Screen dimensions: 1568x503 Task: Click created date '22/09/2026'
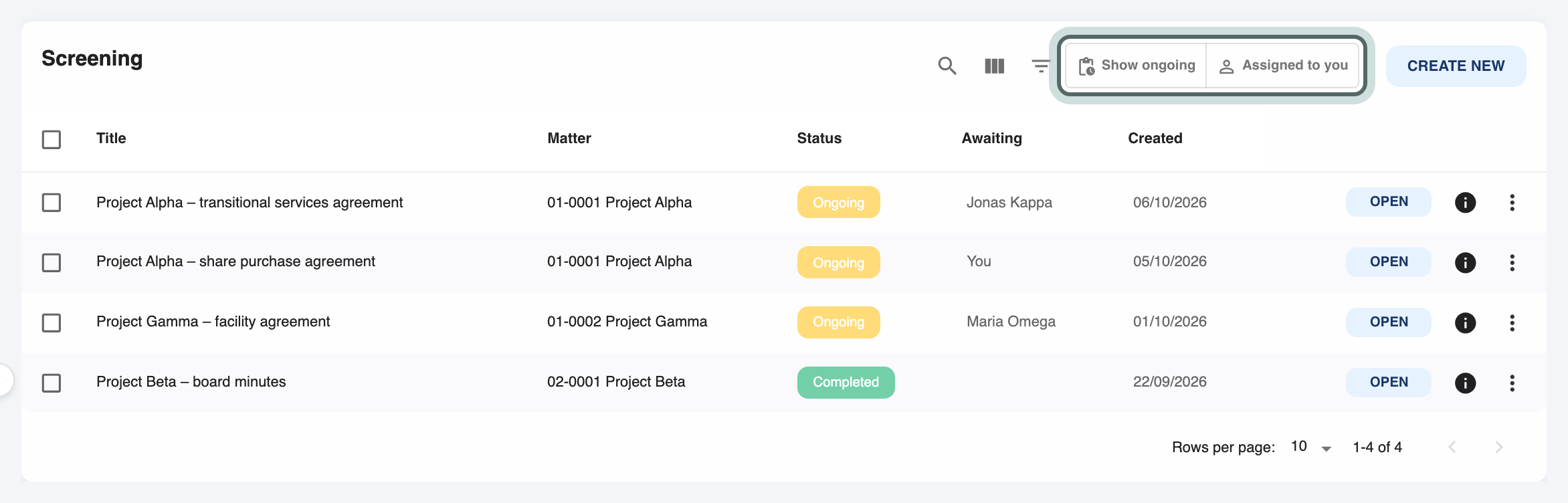[1170, 382]
